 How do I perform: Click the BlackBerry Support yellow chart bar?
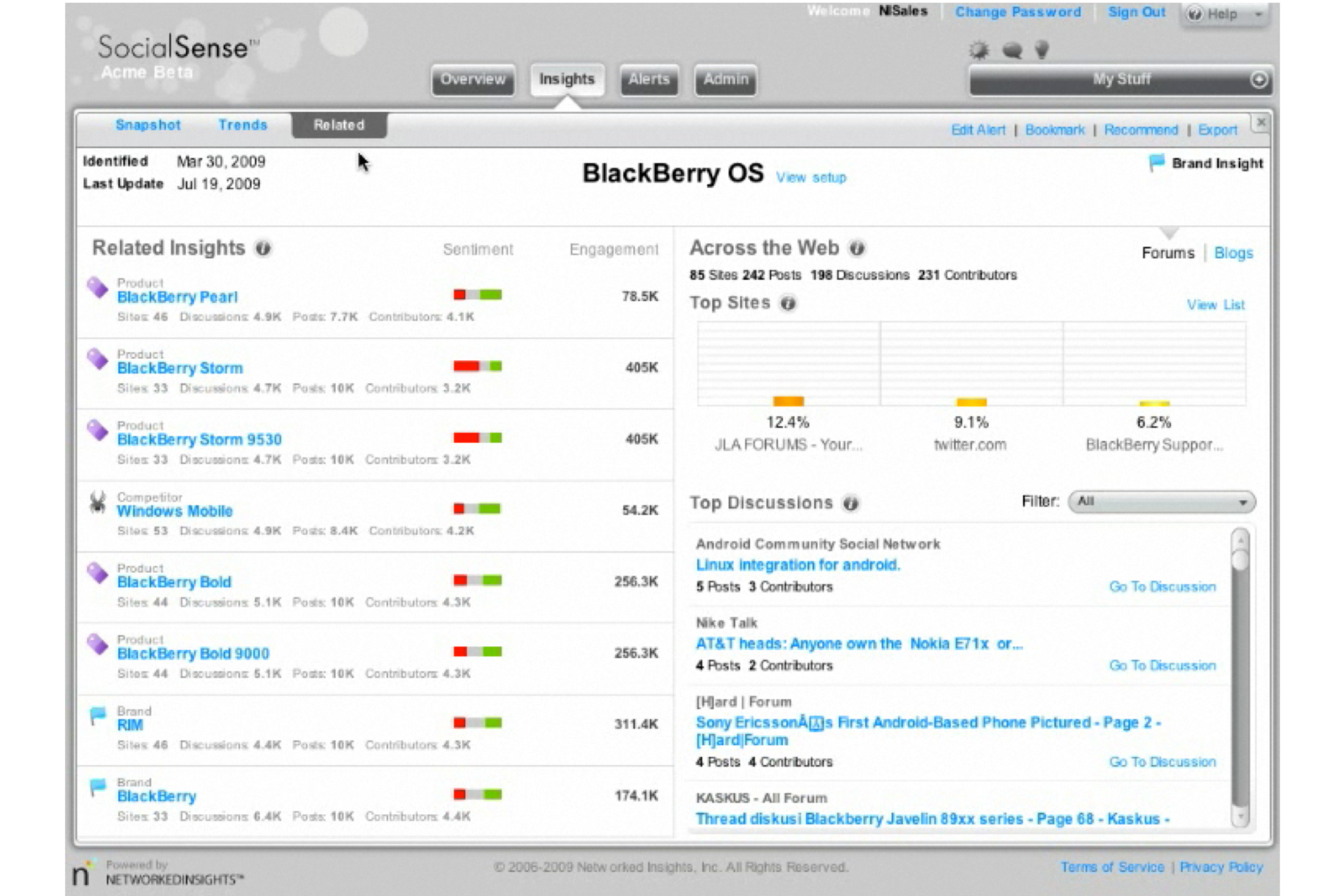click(1154, 403)
